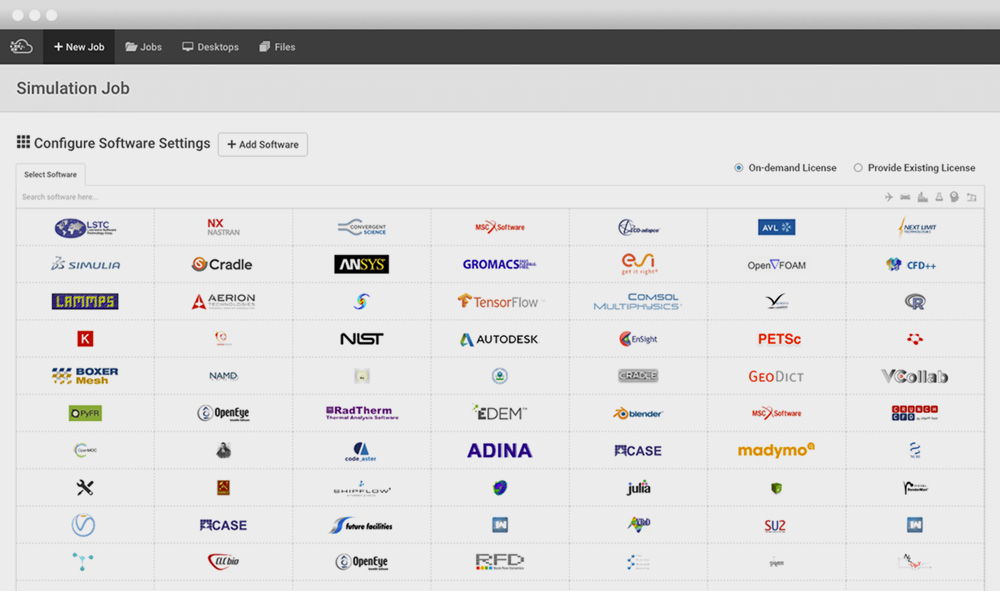Choose PETSc from the software grid
Screen dimensions: 1000x591
tap(779, 339)
